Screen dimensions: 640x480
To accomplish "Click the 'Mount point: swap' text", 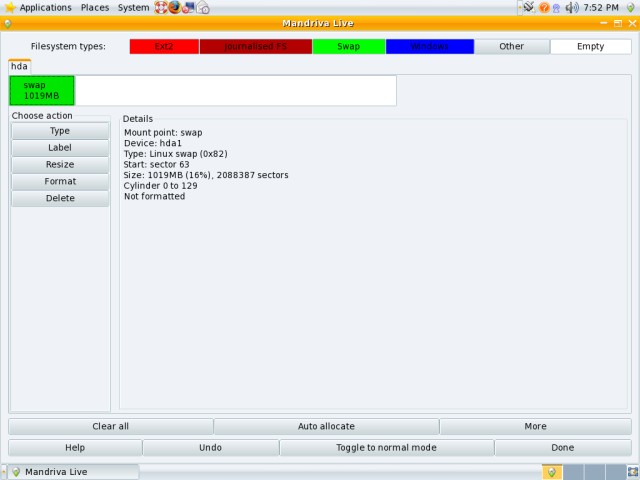I will click(163, 133).
